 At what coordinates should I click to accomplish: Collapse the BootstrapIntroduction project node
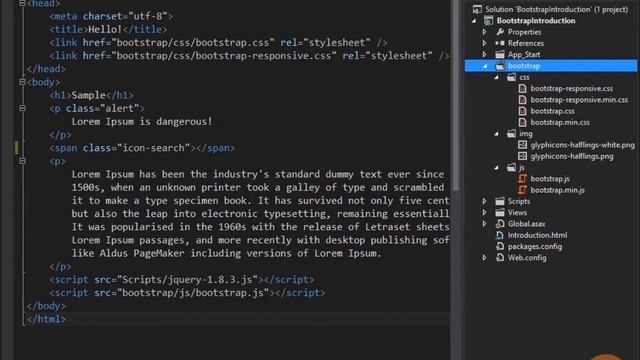pos(474,21)
